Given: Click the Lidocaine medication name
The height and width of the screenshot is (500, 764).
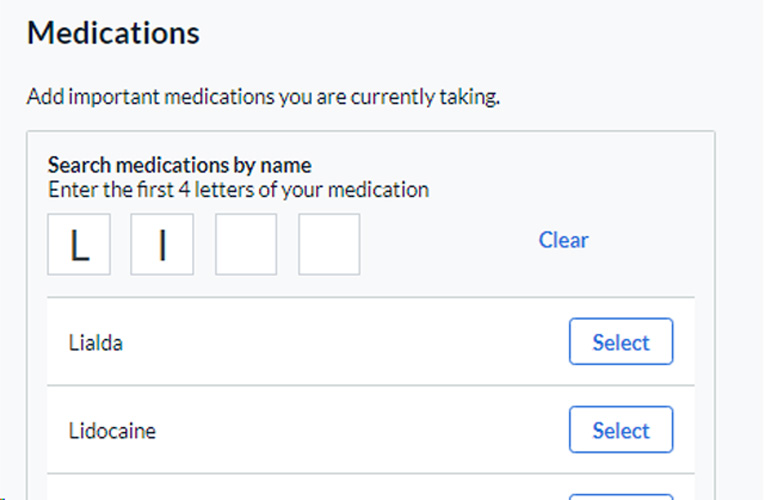Looking at the screenshot, I should 112,431.
